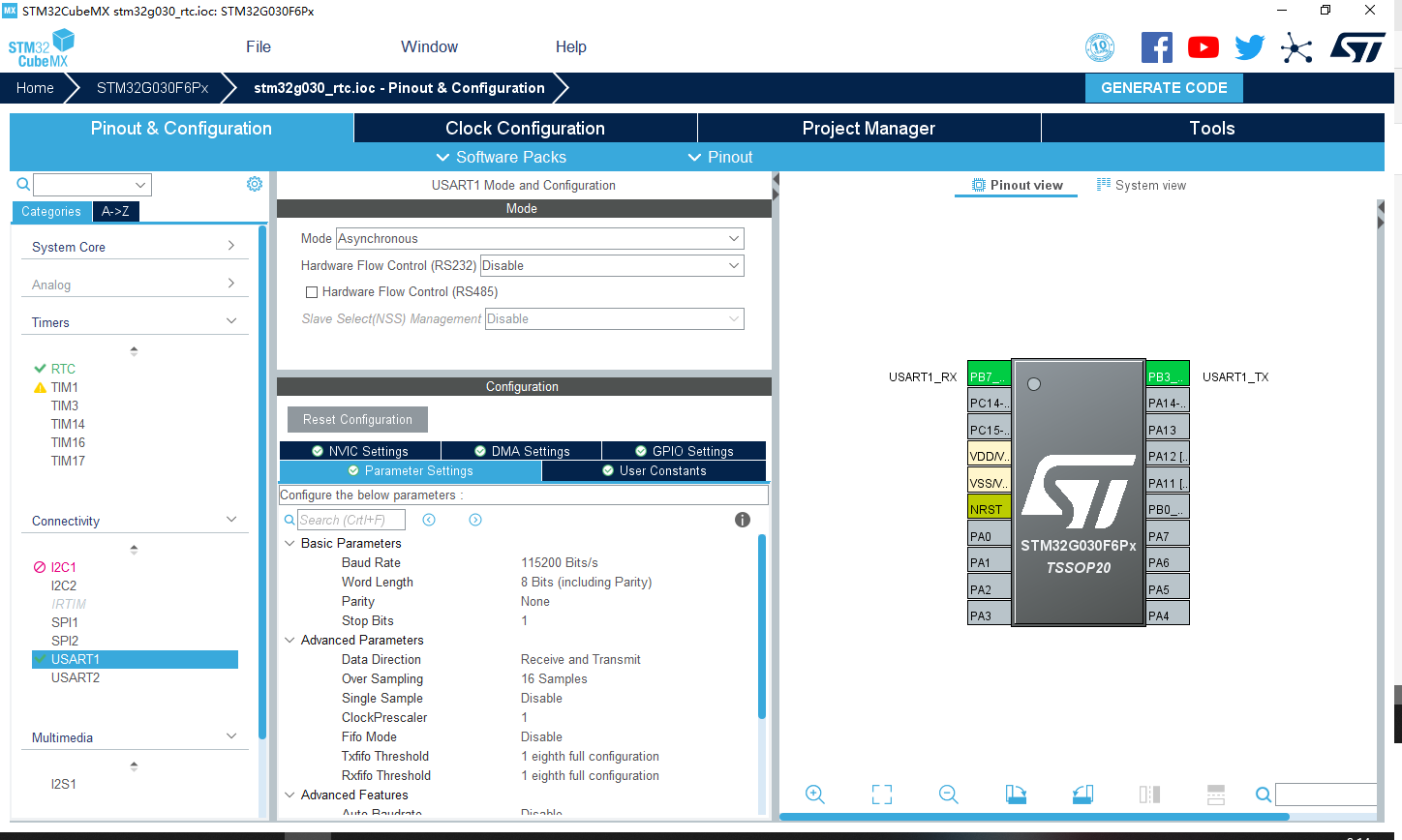Click the parameter search field

pos(350,520)
